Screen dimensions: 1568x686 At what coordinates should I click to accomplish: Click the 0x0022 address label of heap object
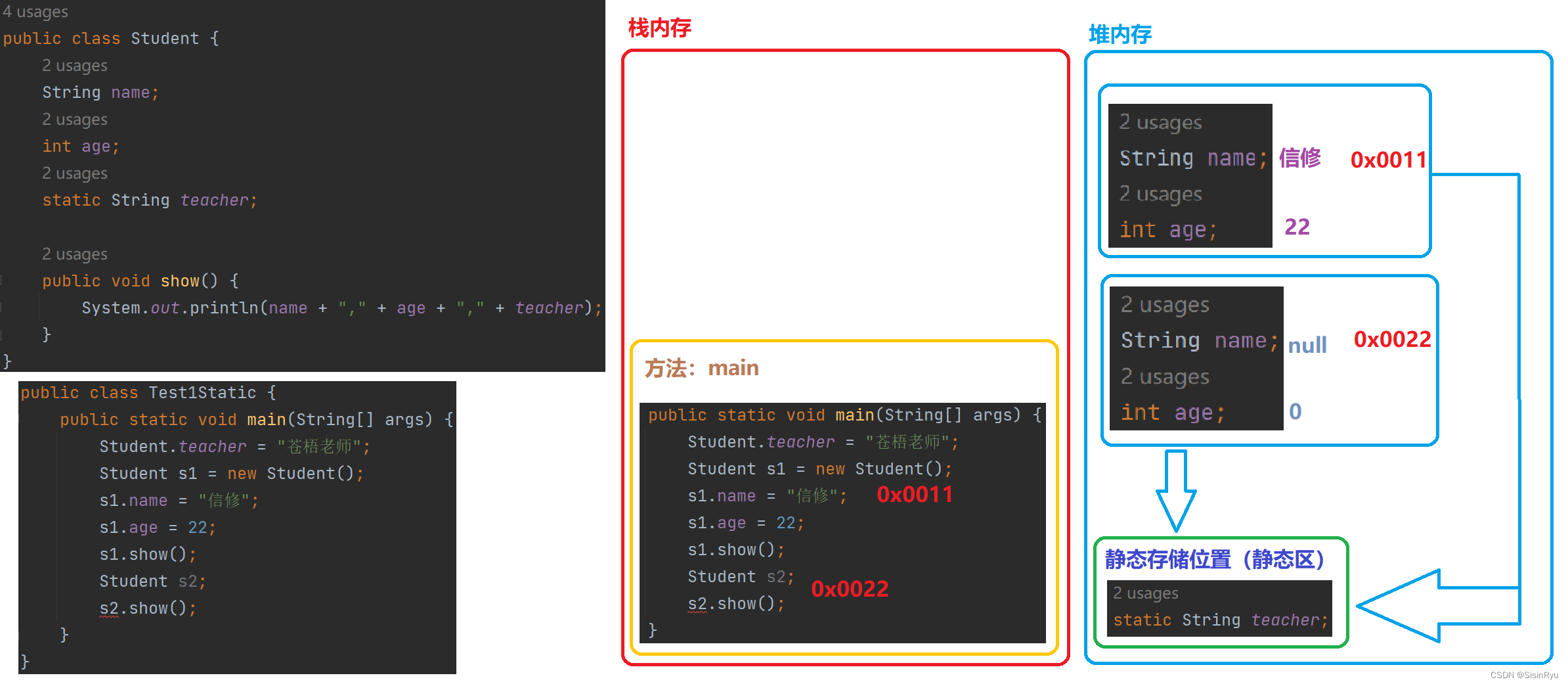pyautogui.click(x=1392, y=339)
